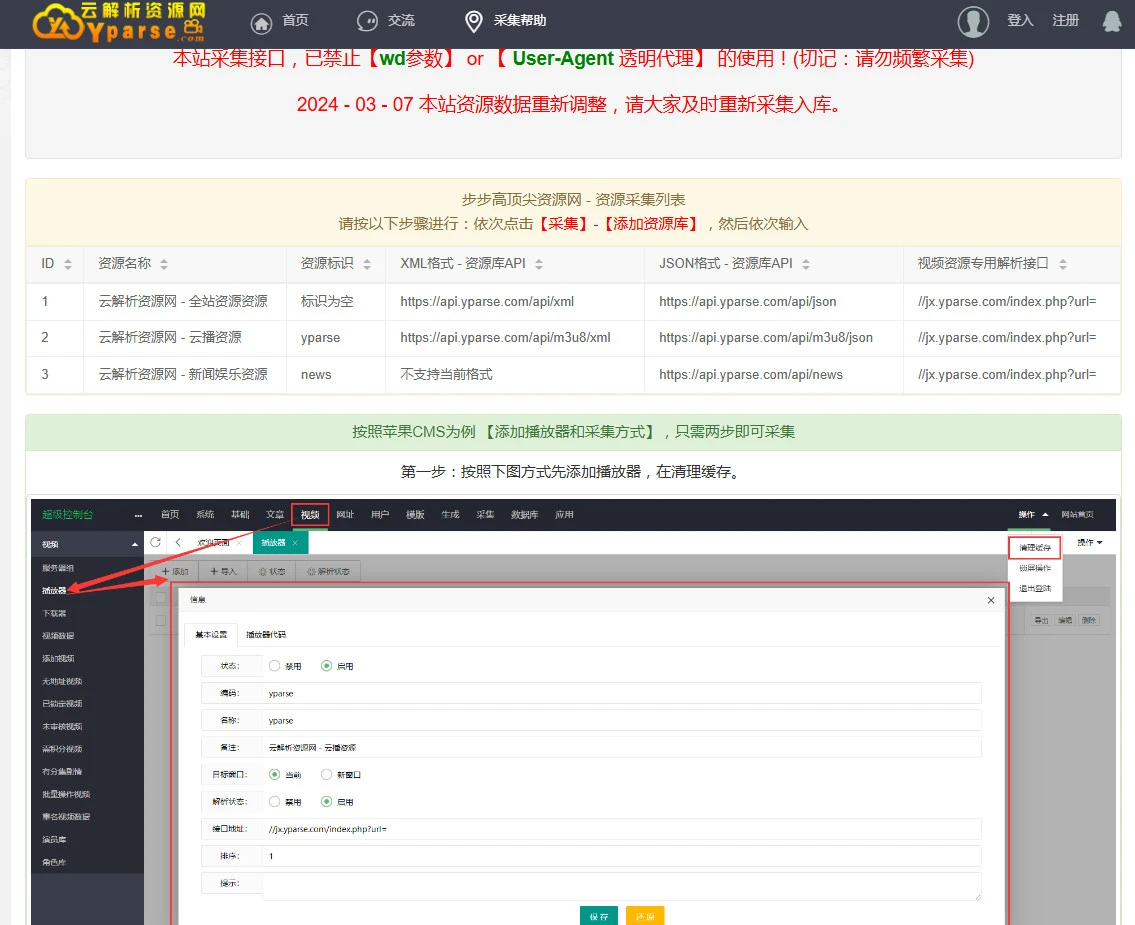Image resolution: width=1135 pixels, height=925 pixels.
Task: Open the notification bell icon top right
Action: click(x=1112, y=20)
